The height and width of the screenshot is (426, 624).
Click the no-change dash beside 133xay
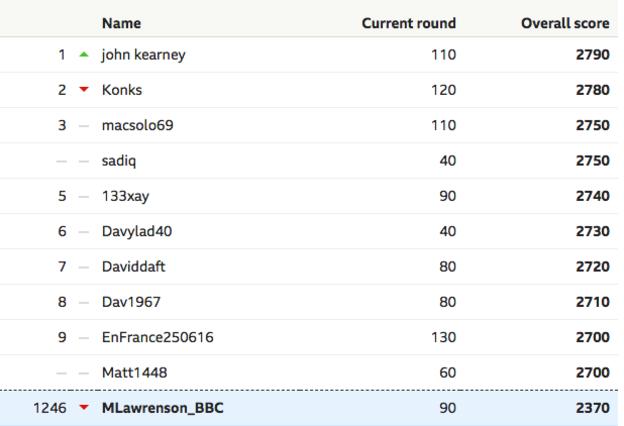(x=84, y=197)
